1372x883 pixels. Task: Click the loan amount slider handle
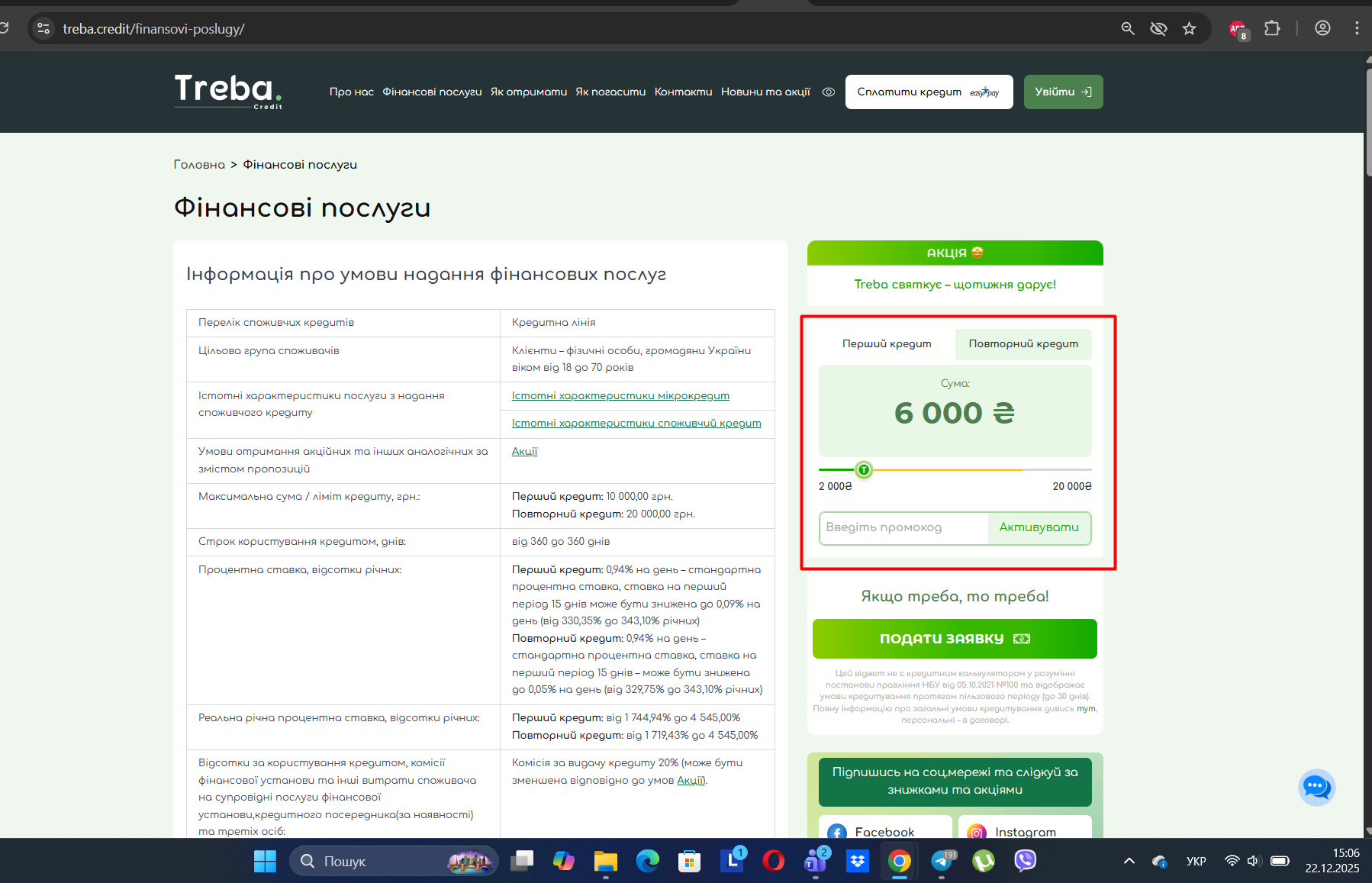click(x=864, y=470)
